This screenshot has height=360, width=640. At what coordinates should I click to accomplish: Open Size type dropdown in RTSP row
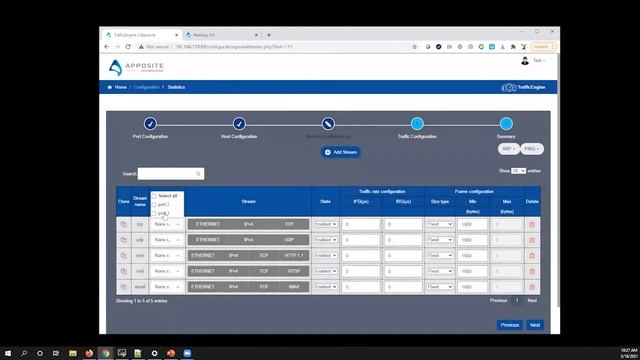(x=440, y=271)
